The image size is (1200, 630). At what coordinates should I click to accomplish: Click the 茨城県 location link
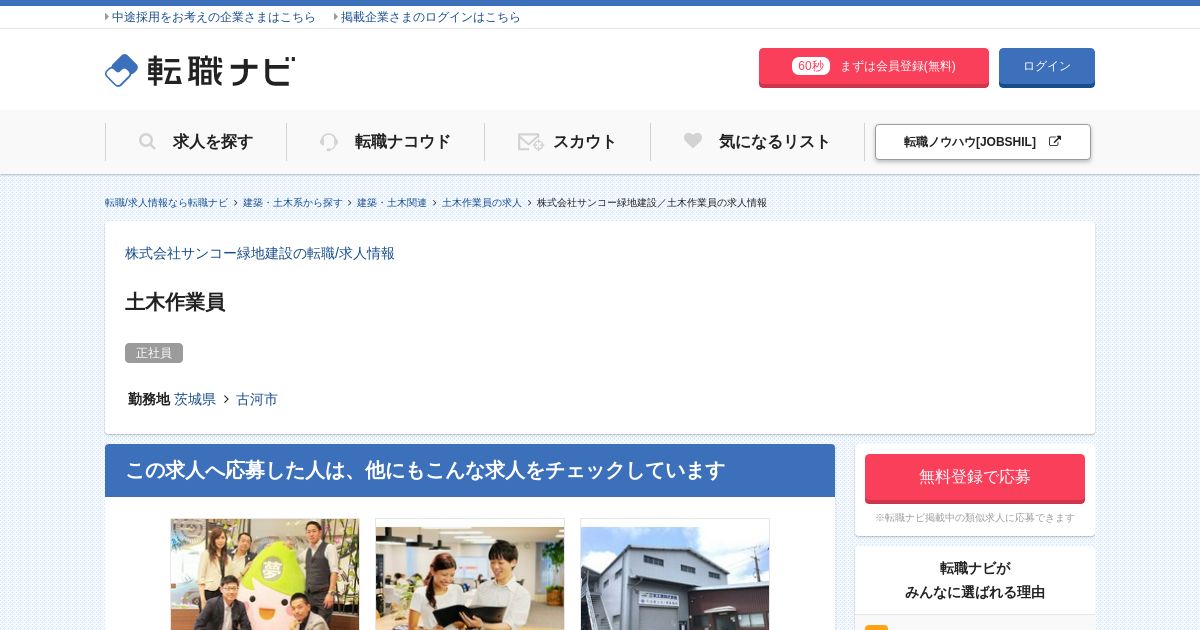[195, 399]
